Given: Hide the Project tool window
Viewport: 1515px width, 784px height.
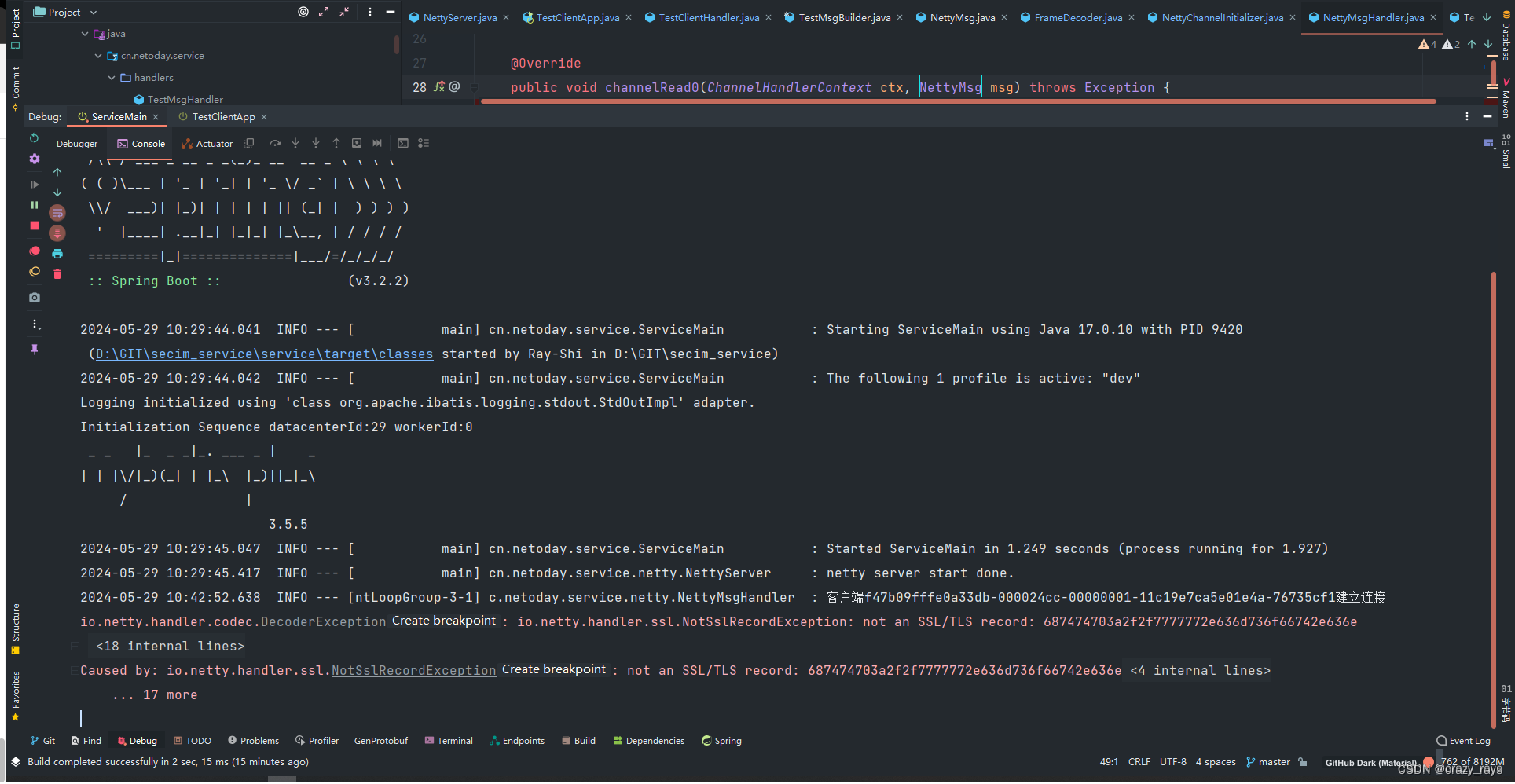Looking at the screenshot, I should coord(391,12).
